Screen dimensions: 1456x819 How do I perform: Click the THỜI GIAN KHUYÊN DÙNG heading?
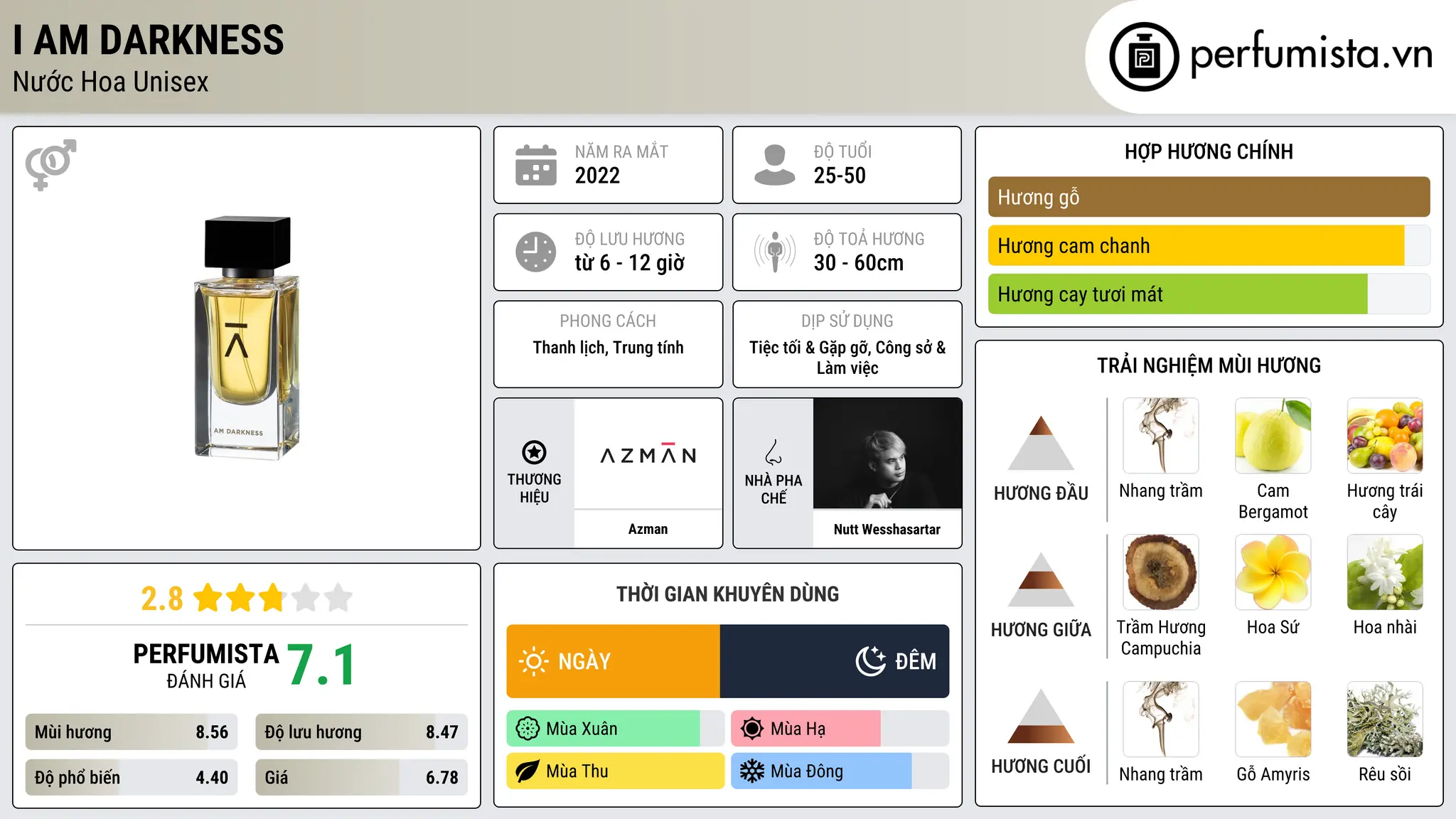(727, 594)
